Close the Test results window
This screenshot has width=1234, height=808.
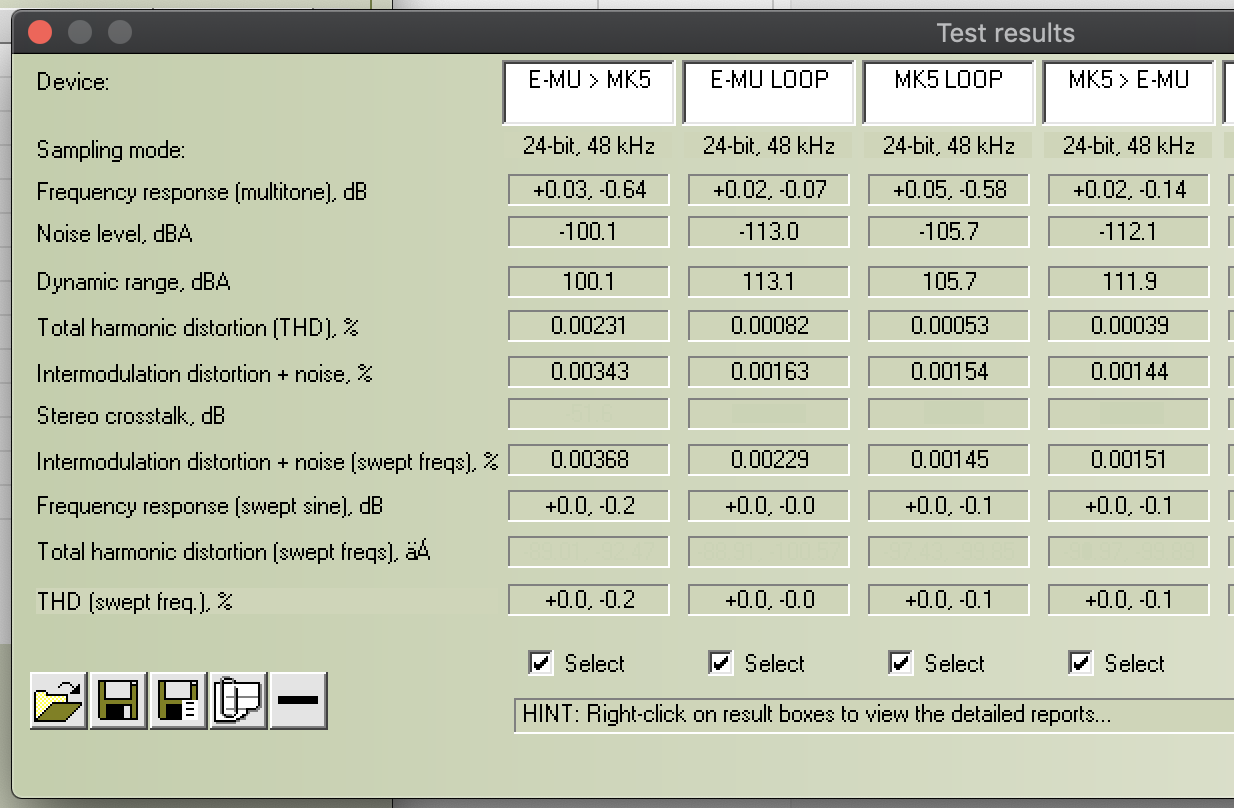pos(40,32)
